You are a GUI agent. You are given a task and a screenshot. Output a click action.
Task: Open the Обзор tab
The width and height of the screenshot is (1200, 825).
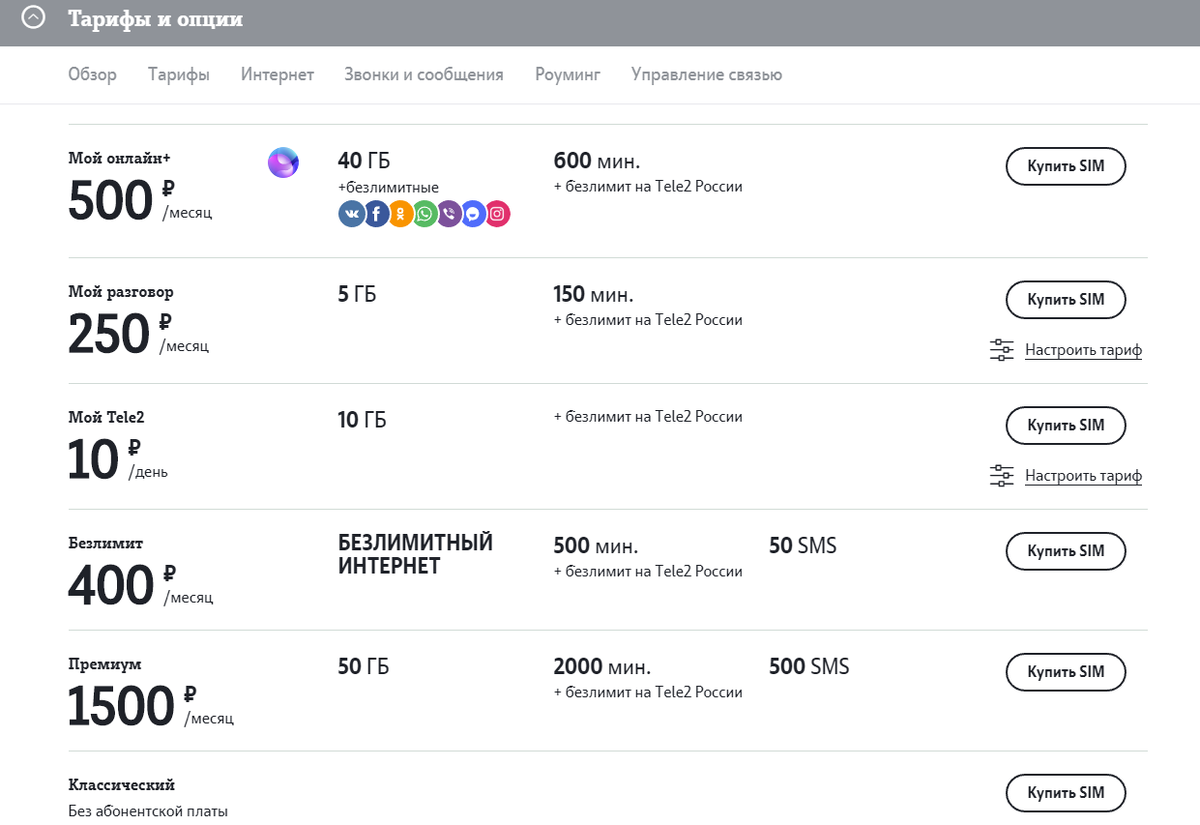[92, 75]
